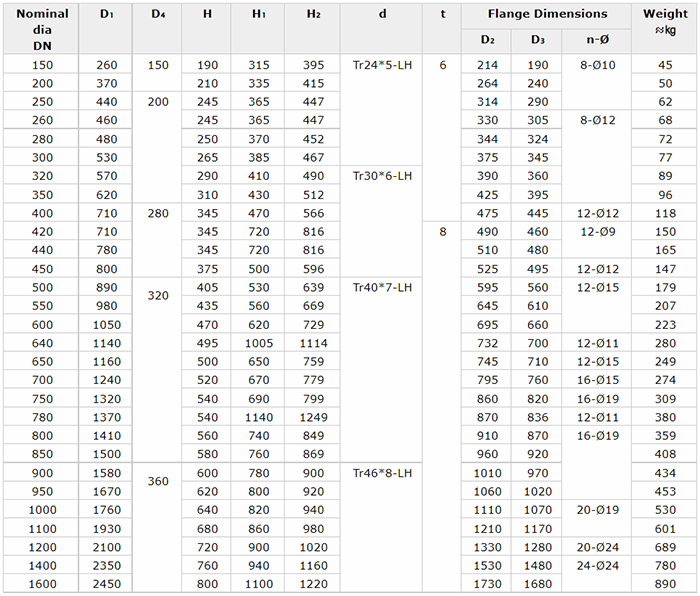
Task: Click the Tr24*5-LH thread cell
Action: [x=382, y=65]
